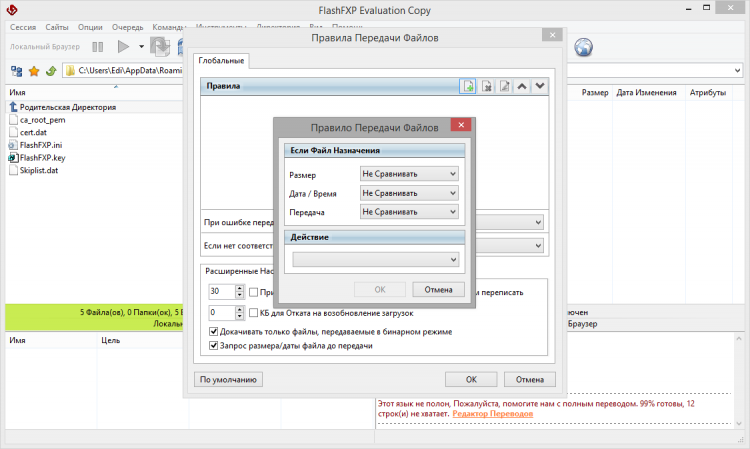Expand the При ошибке передачи dropdown
The height and width of the screenshot is (449, 750).
point(538,222)
